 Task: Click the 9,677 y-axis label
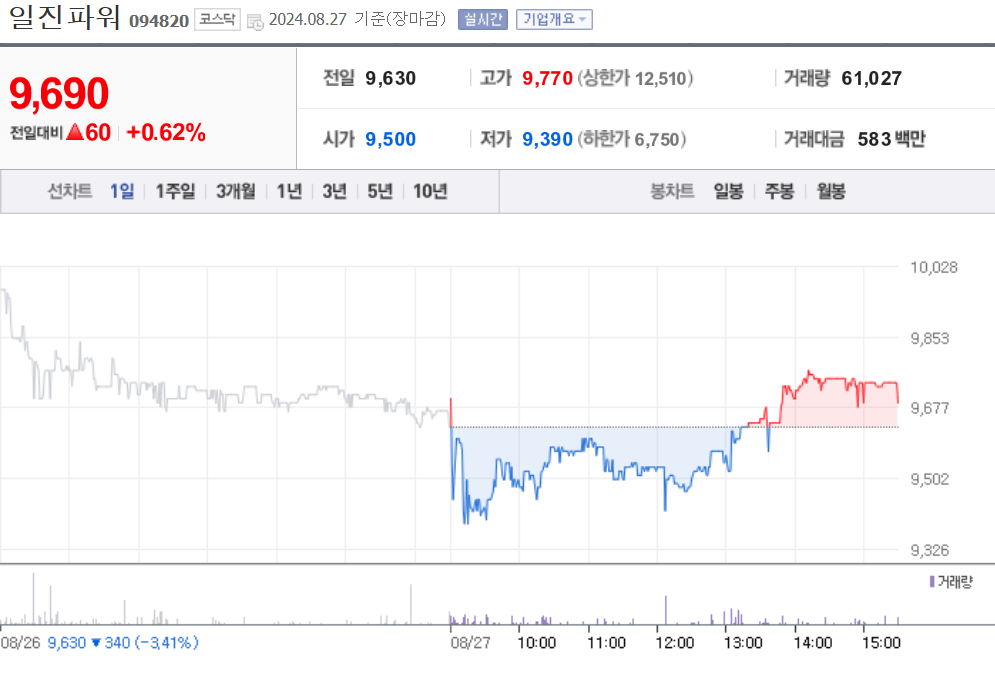(x=930, y=408)
